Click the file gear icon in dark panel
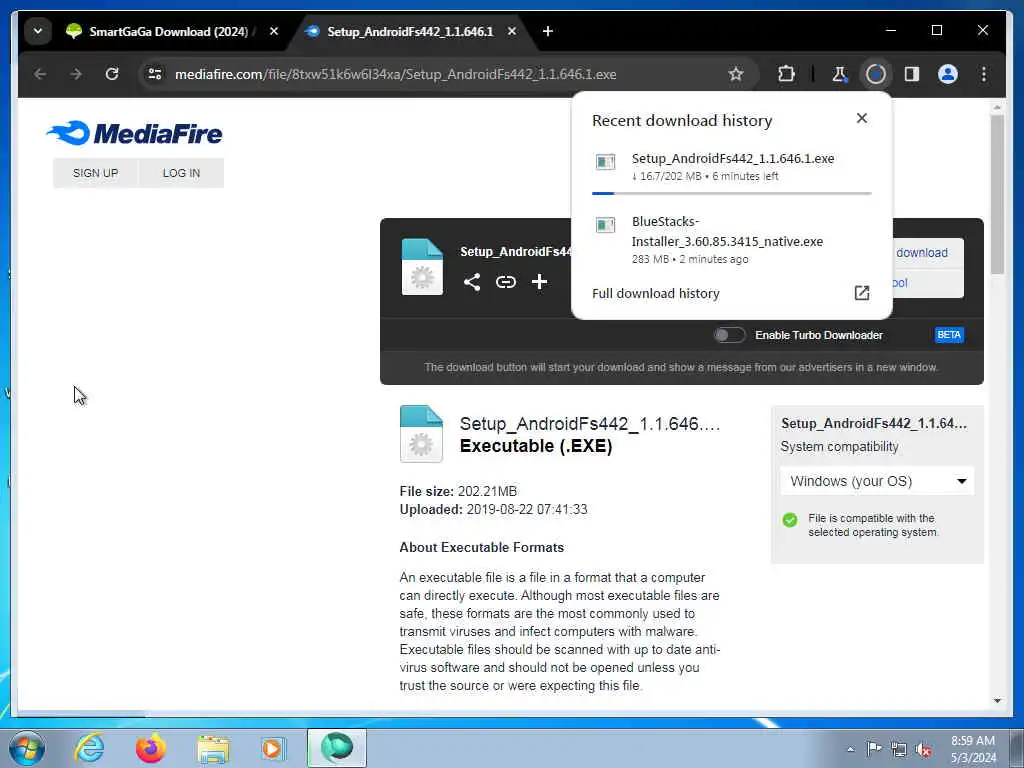This screenshot has width=1024, height=768. pos(422,267)
